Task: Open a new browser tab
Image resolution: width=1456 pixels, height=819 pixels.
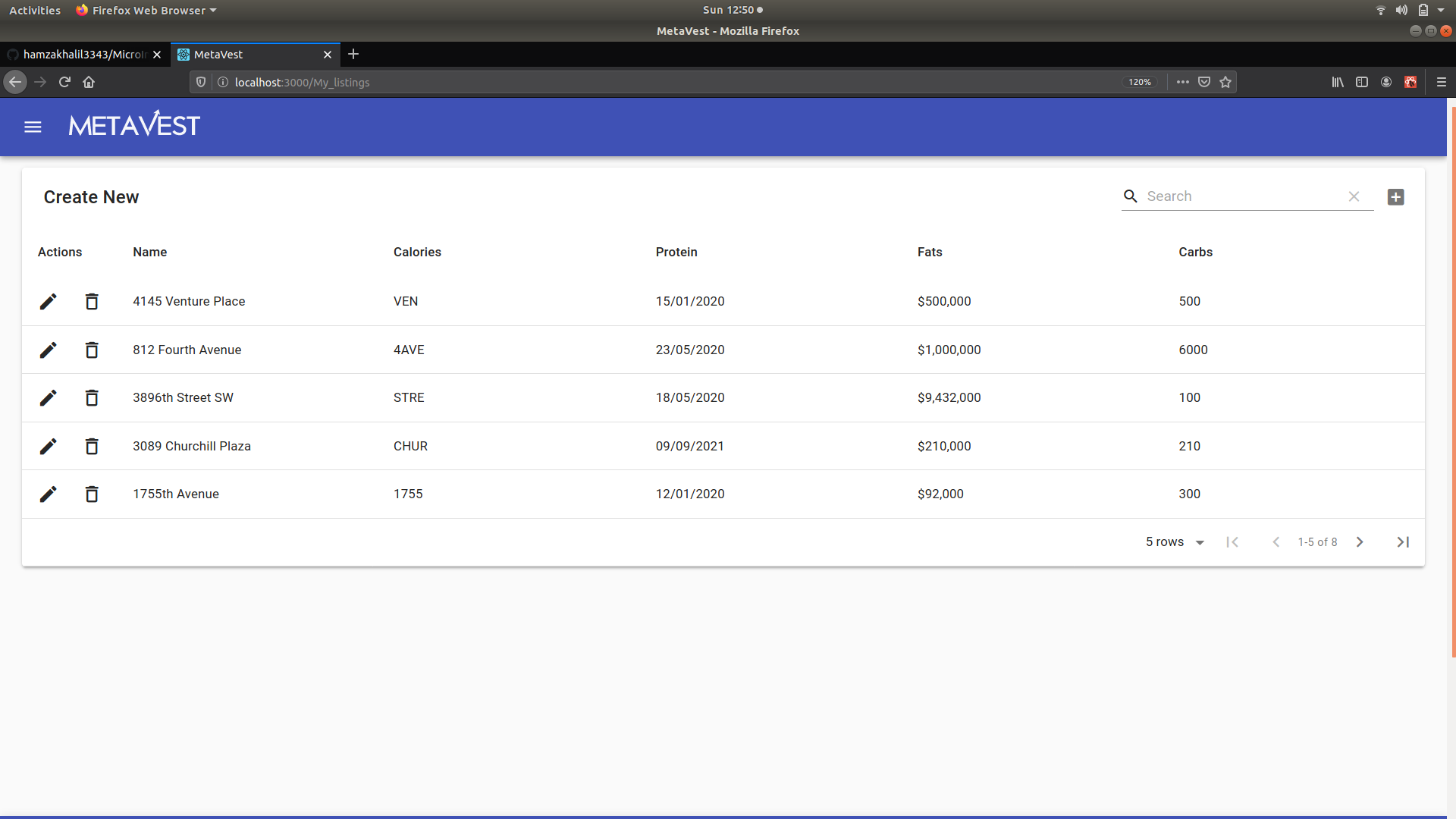Action: (x=353, y=54)
